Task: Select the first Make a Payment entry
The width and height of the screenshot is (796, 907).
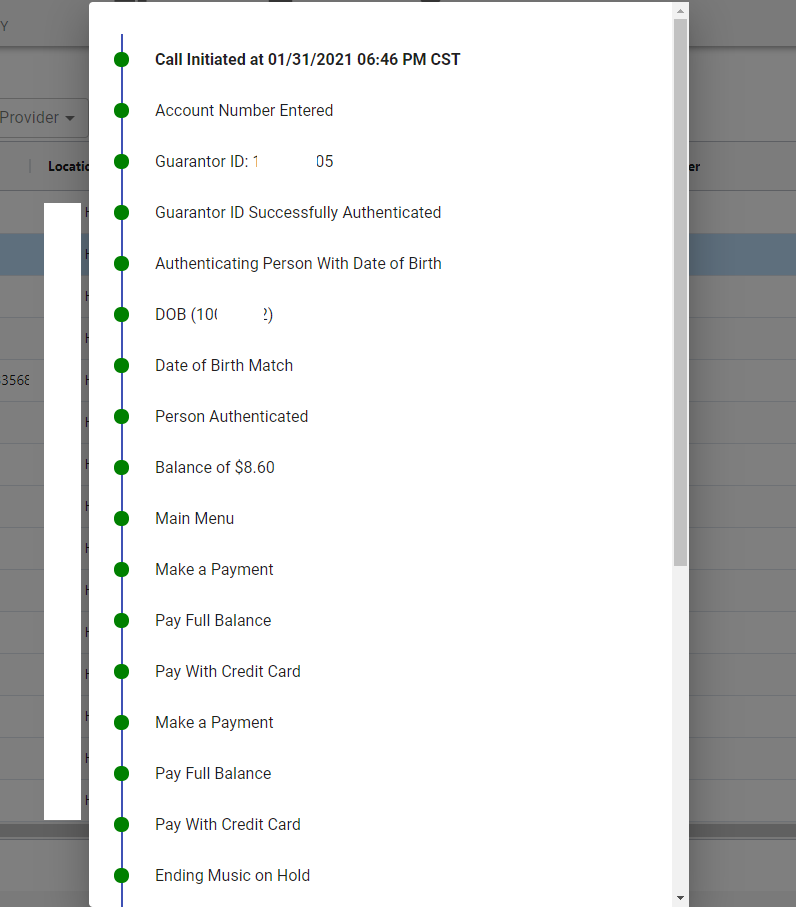Action: pos(214,570)
